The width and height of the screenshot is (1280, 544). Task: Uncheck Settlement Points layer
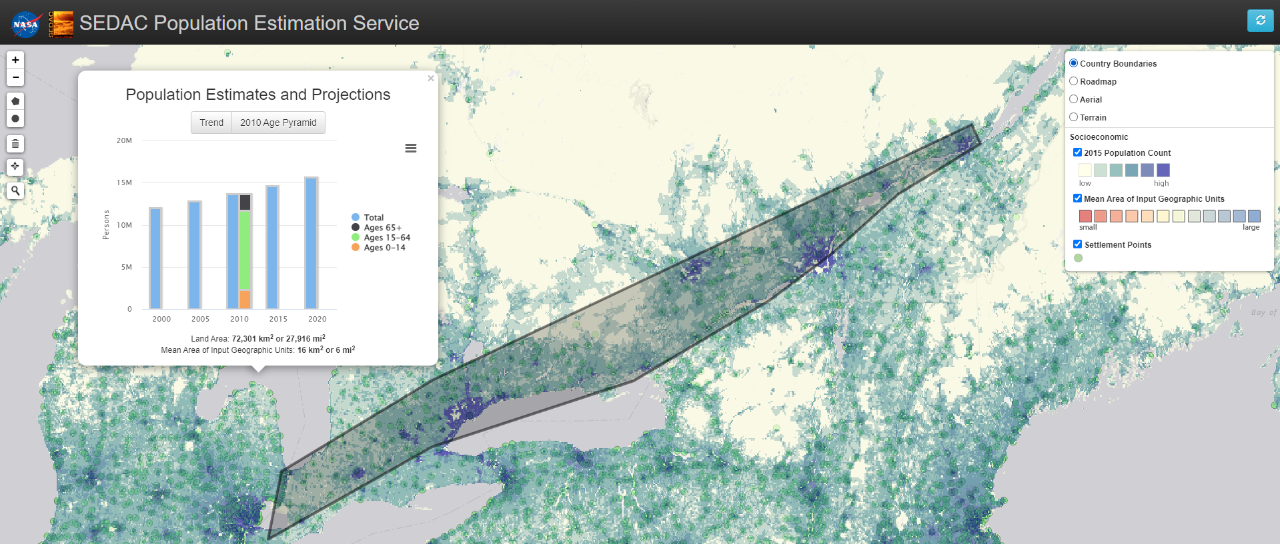coord(1077,244)
